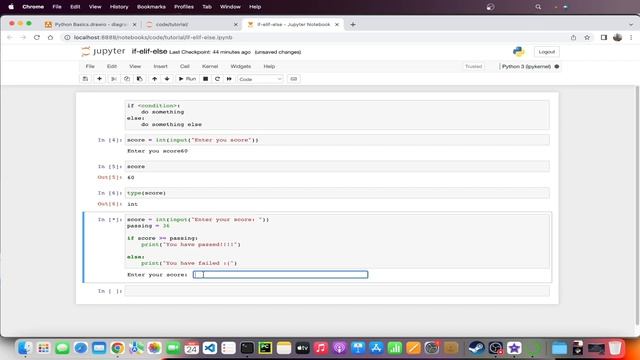Click the Python 3 (ipykernel) label
The height and width of the screenshot is (360, 640).
coord(526,66)
